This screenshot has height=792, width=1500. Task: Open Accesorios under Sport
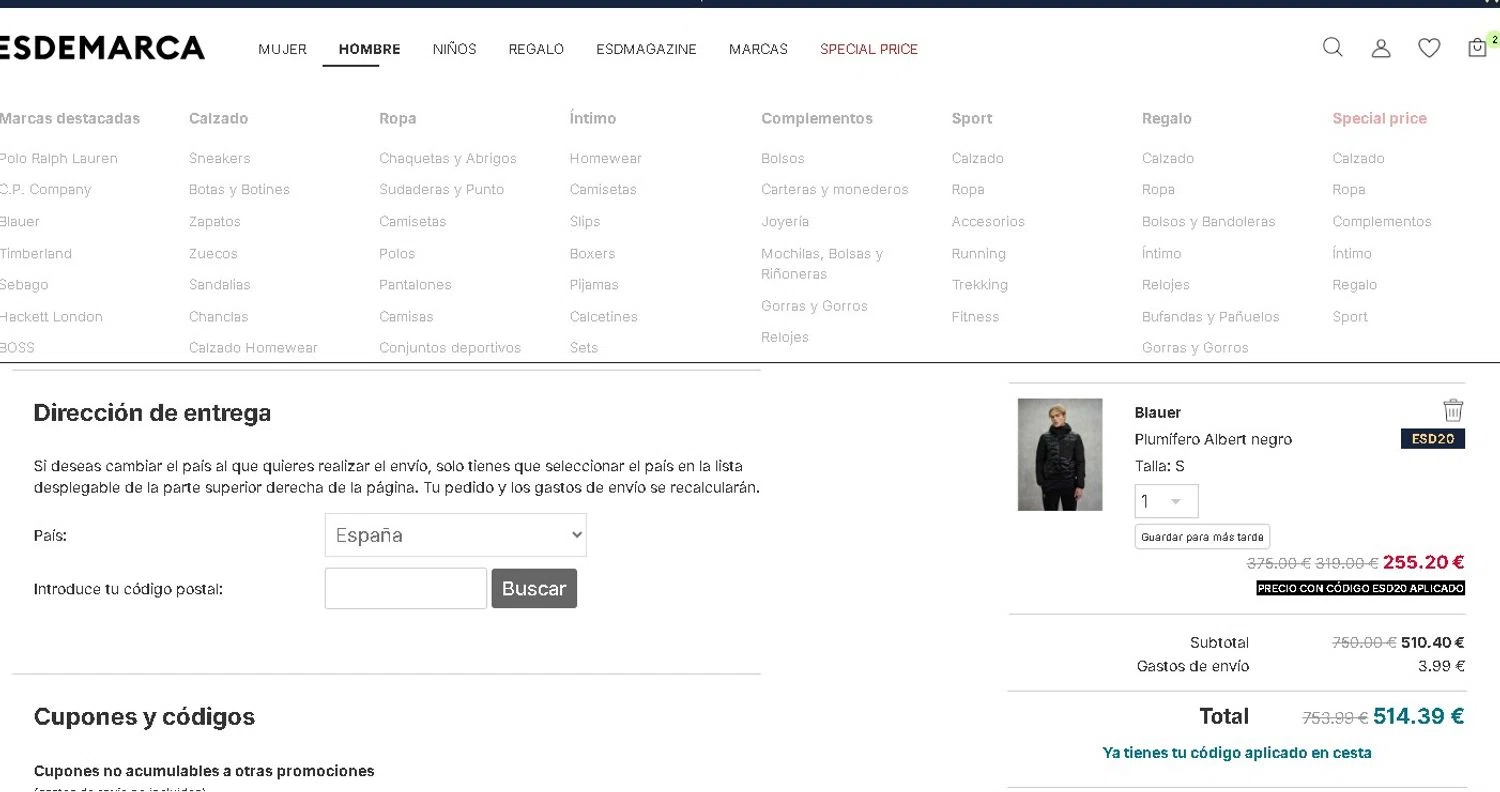[988, 221]
